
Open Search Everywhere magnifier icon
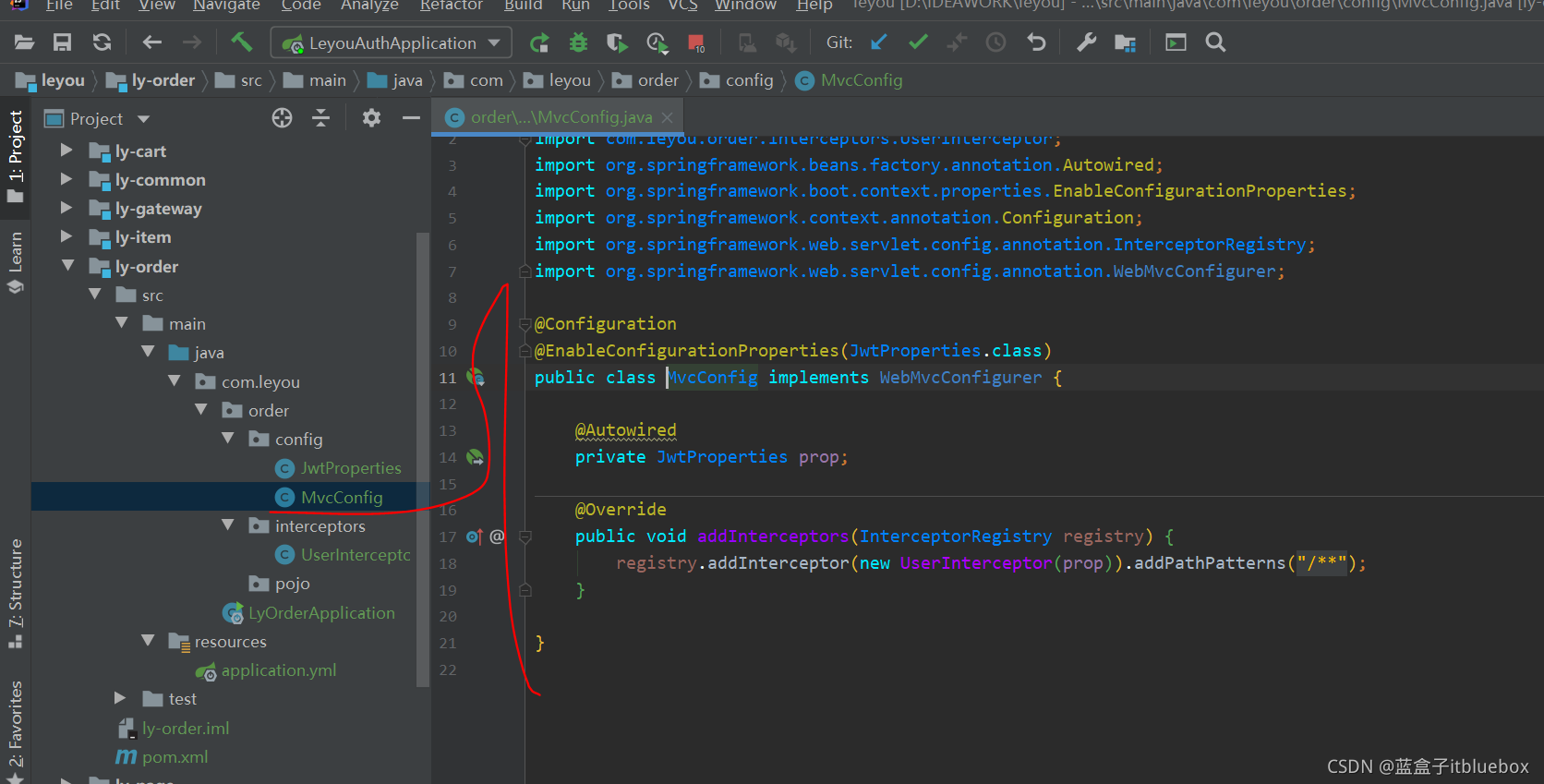point(1215,42)
